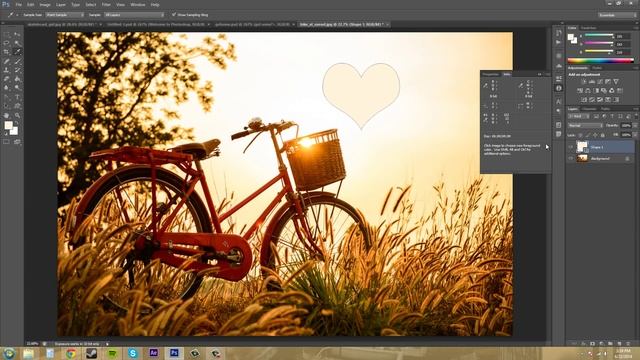Switch to the Channels tab
The height and width of the screenshot is (360, 640).
pos(589,109)
